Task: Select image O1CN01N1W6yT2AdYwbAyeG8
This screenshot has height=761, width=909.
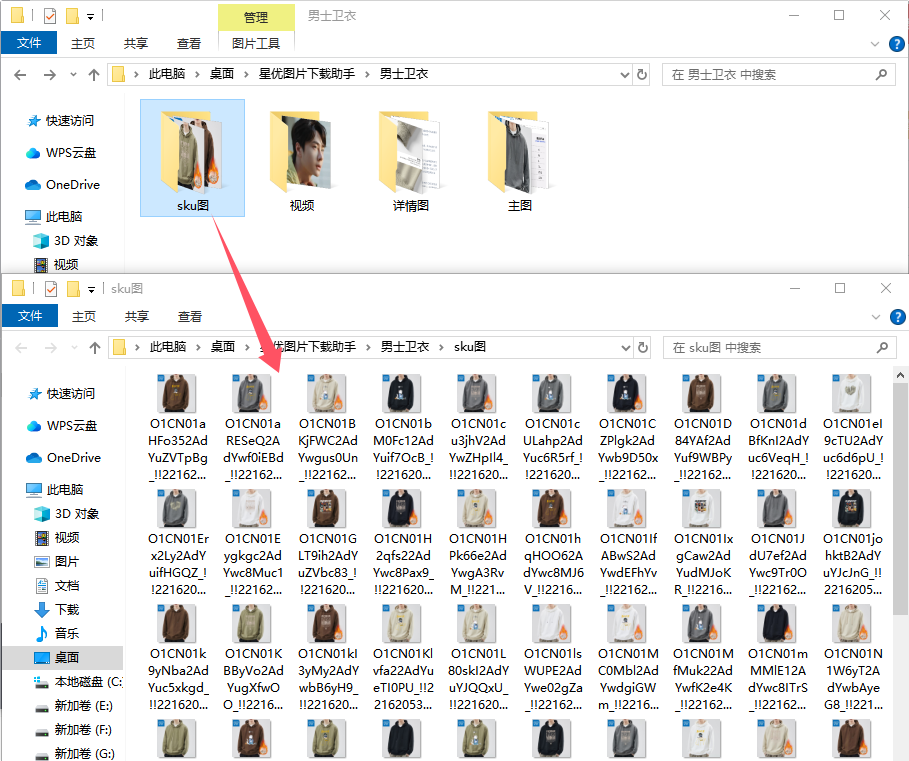Action: [853, 657]
